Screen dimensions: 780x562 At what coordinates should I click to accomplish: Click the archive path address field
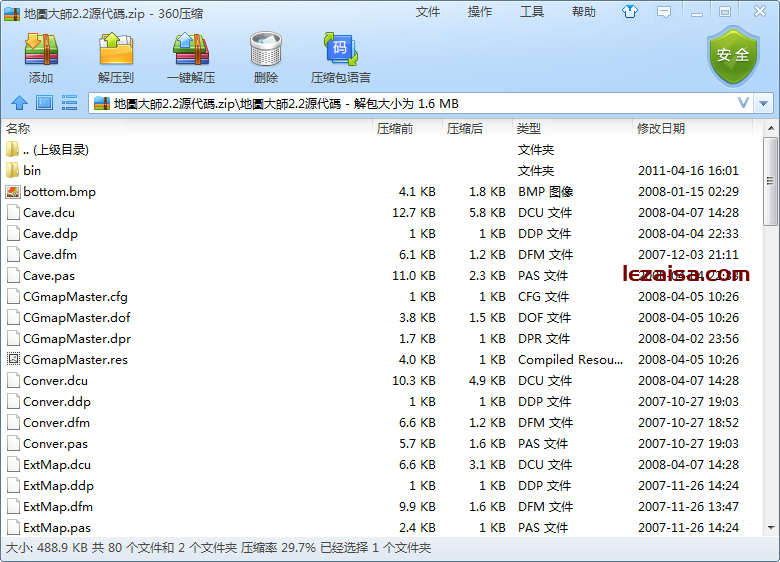point(420,103)
